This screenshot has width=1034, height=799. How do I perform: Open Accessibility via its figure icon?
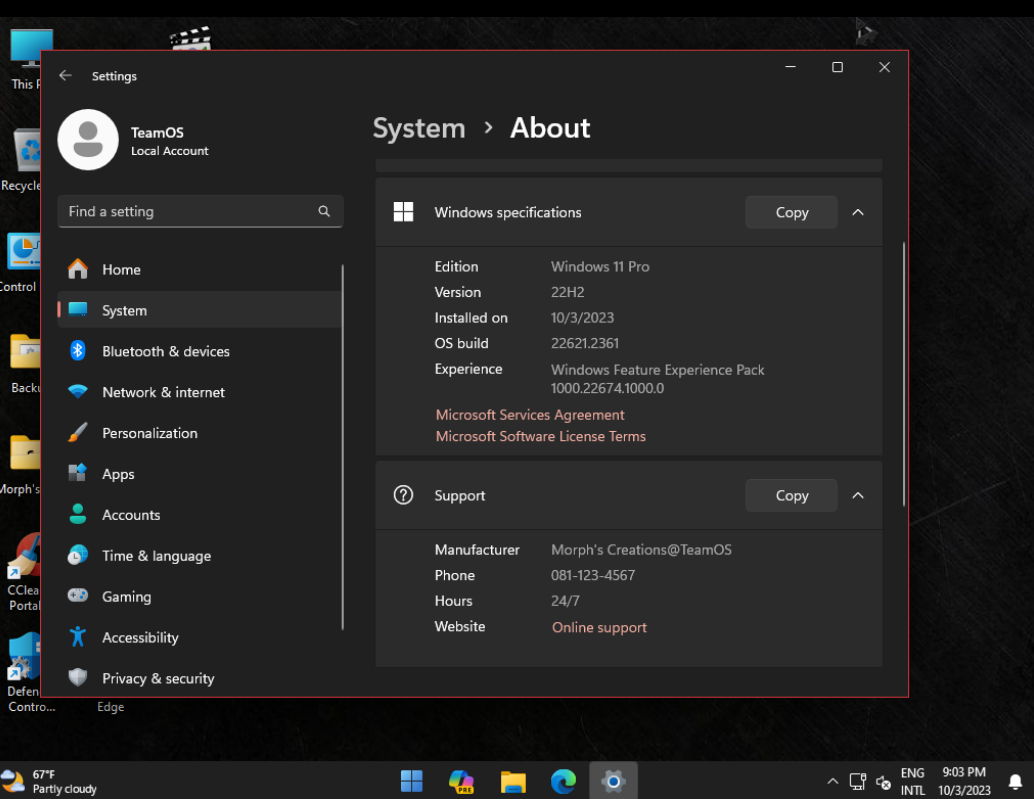78,637
